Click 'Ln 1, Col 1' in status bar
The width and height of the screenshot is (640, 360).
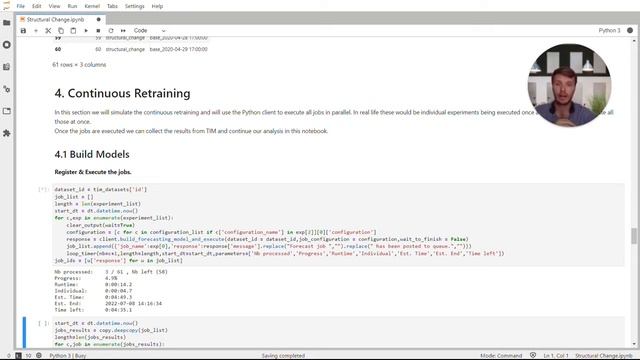[556, 356]
